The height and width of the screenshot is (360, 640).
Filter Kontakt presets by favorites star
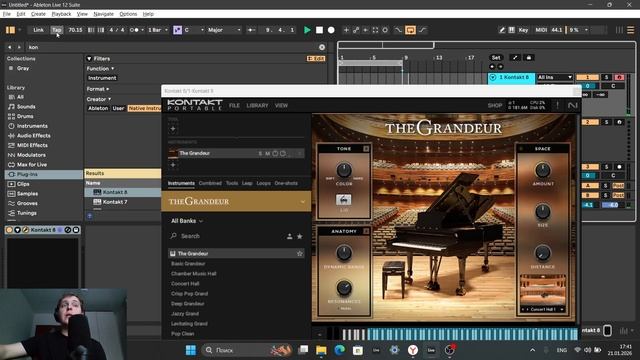click(300, 236)
